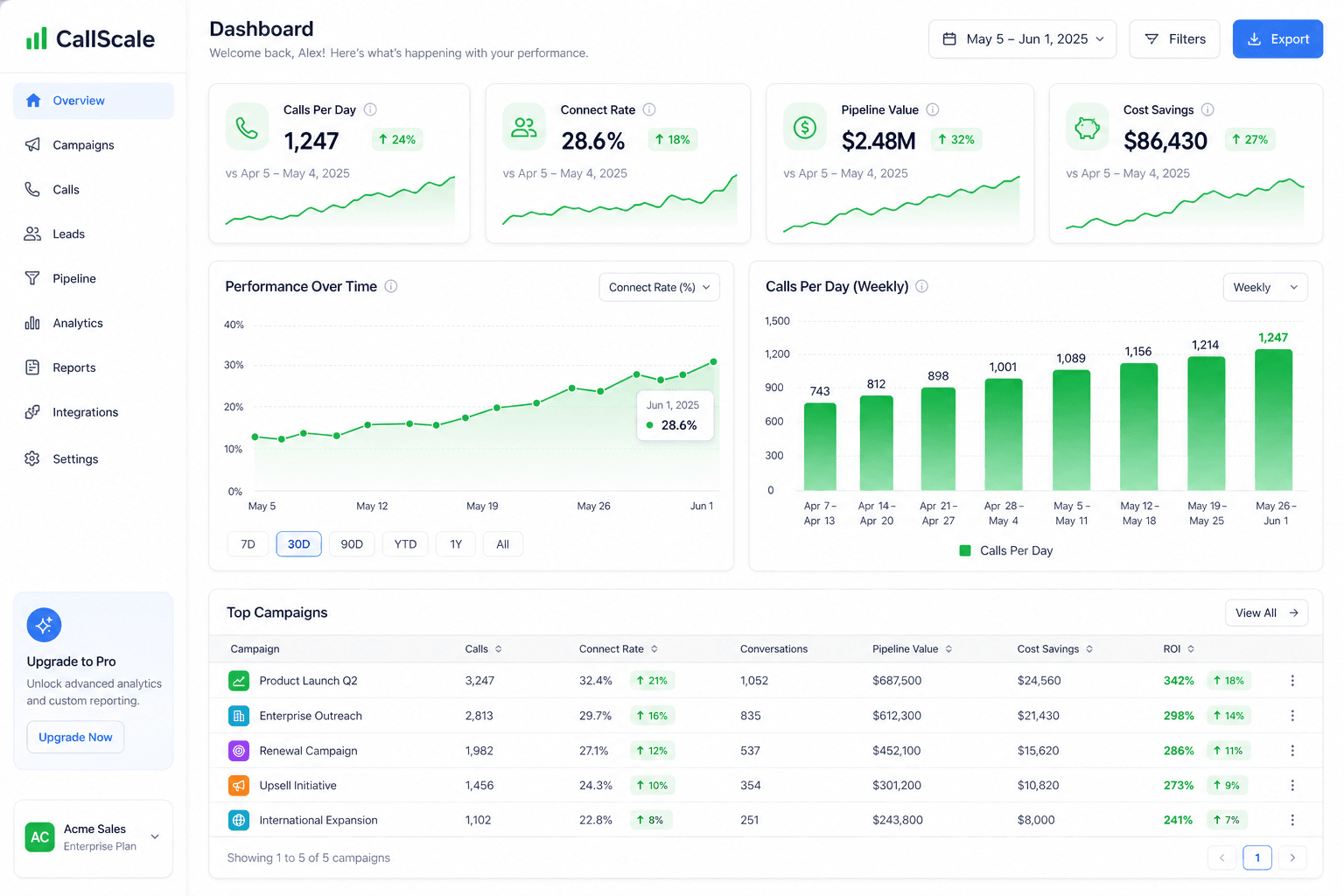Click the AC account avatar
Viewport: 1344px width, 896px height.
pos(40,837)
